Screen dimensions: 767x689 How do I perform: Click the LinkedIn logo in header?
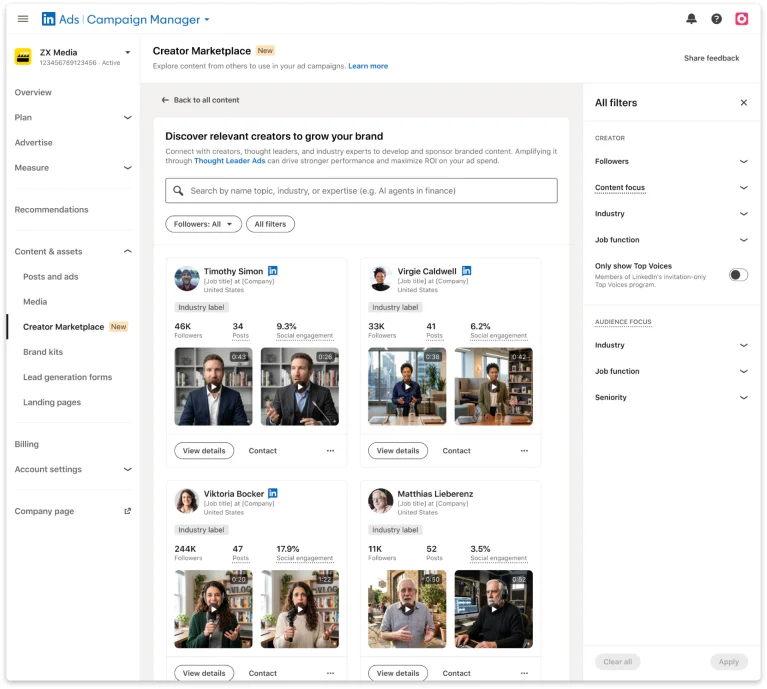click(x=48, y=19)
